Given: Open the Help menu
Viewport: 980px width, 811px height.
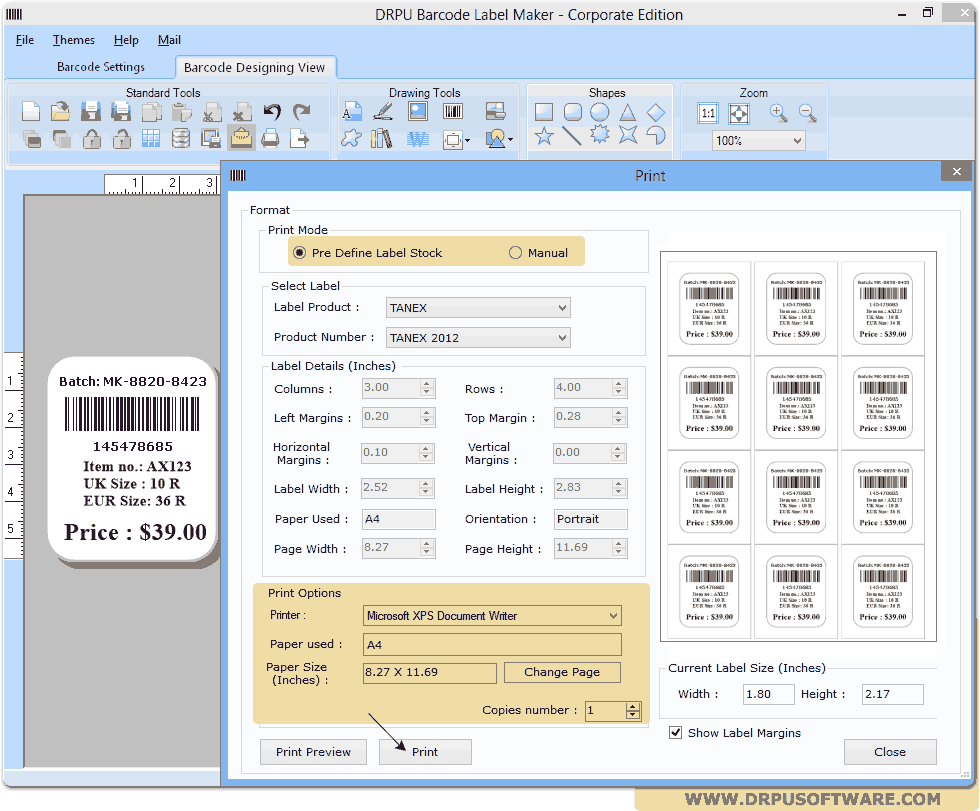Looking at the screenshot, I should [126, 40].
